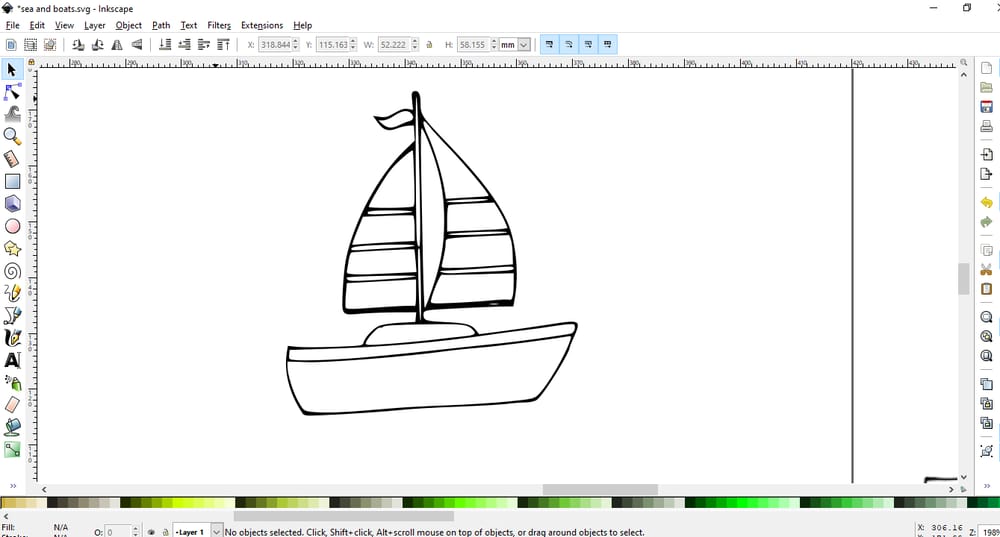Click the Import file icon

(986, 154)
